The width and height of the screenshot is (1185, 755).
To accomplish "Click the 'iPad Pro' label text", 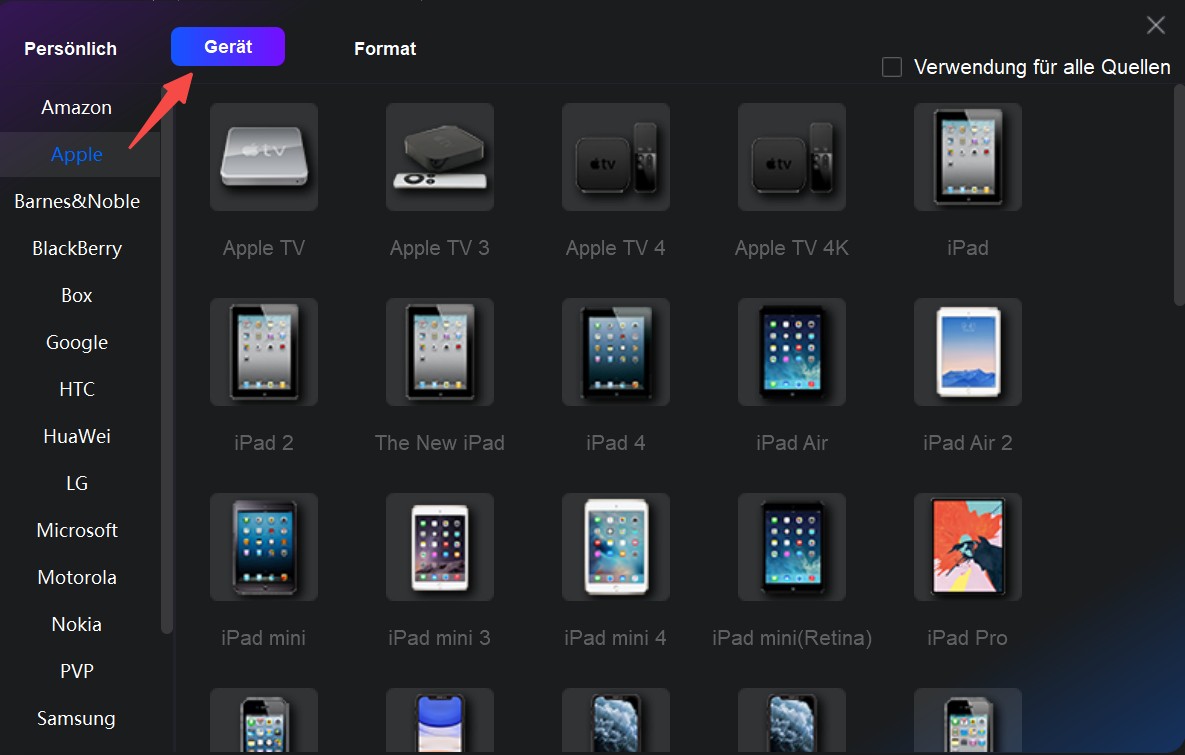I will coord(967,638).
